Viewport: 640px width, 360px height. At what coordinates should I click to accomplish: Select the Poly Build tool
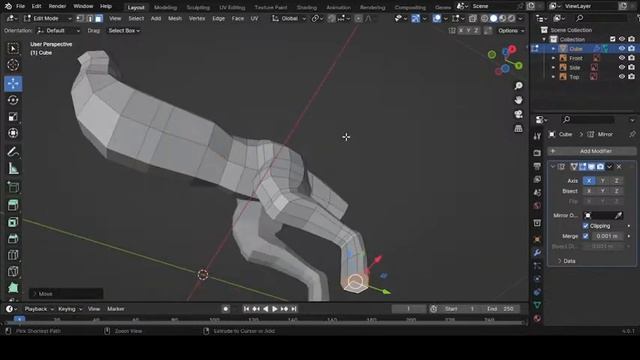pos(13,288)
